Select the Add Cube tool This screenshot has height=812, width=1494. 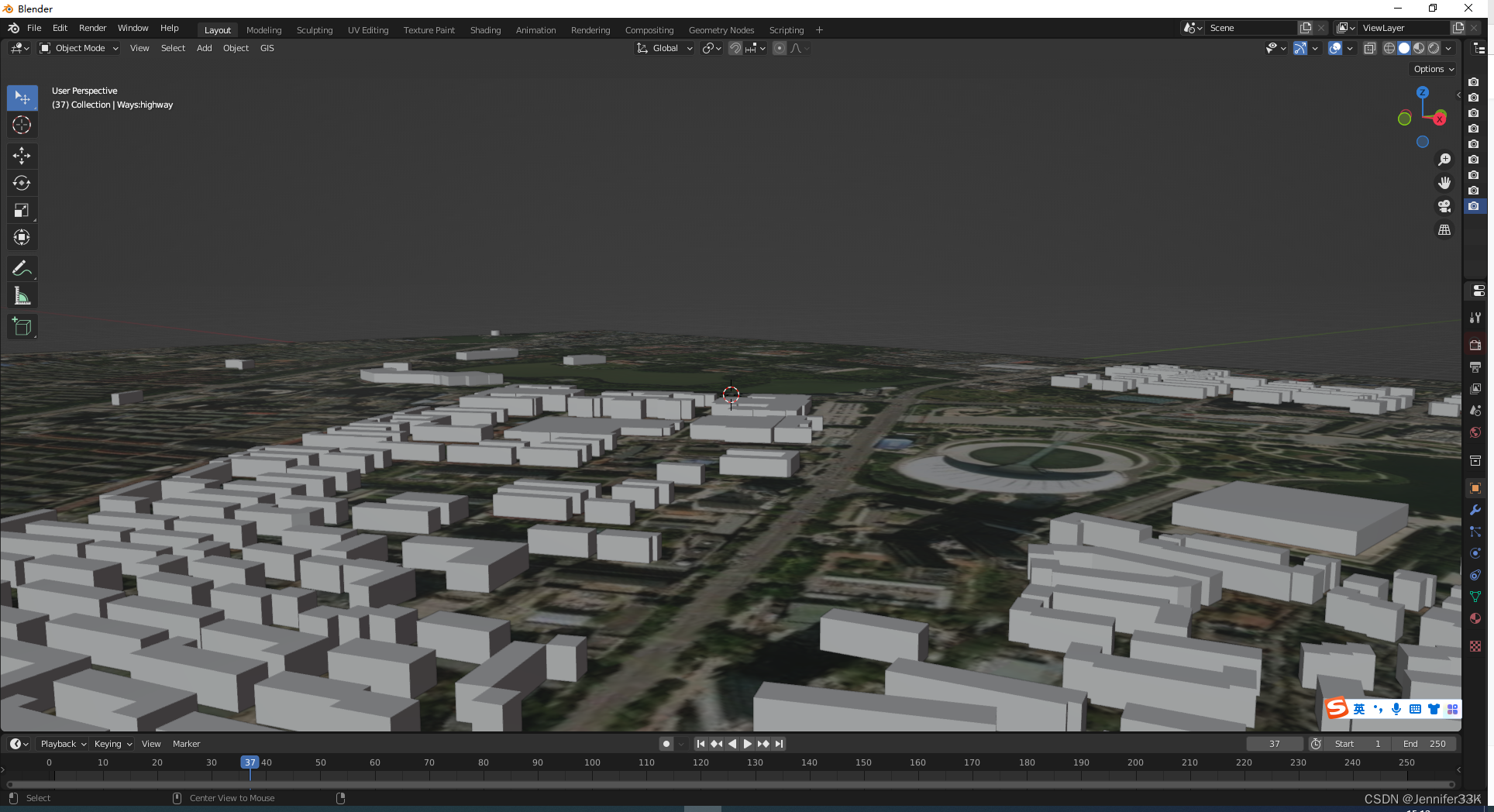click(x=22, y=326)
